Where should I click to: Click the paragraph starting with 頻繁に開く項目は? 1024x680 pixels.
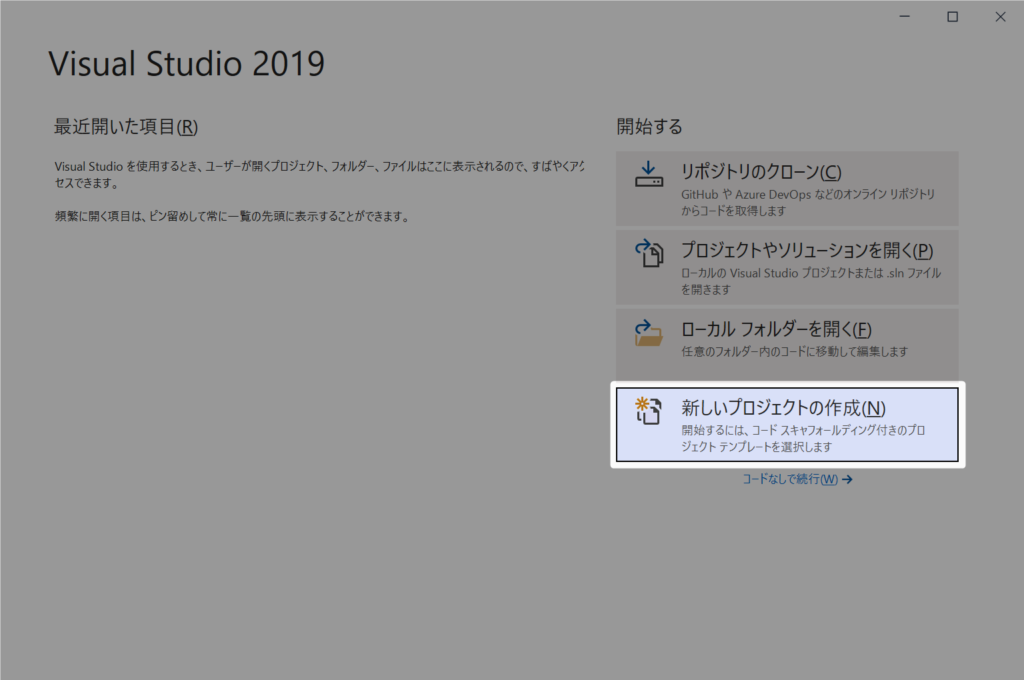click(x=232, y=216)
